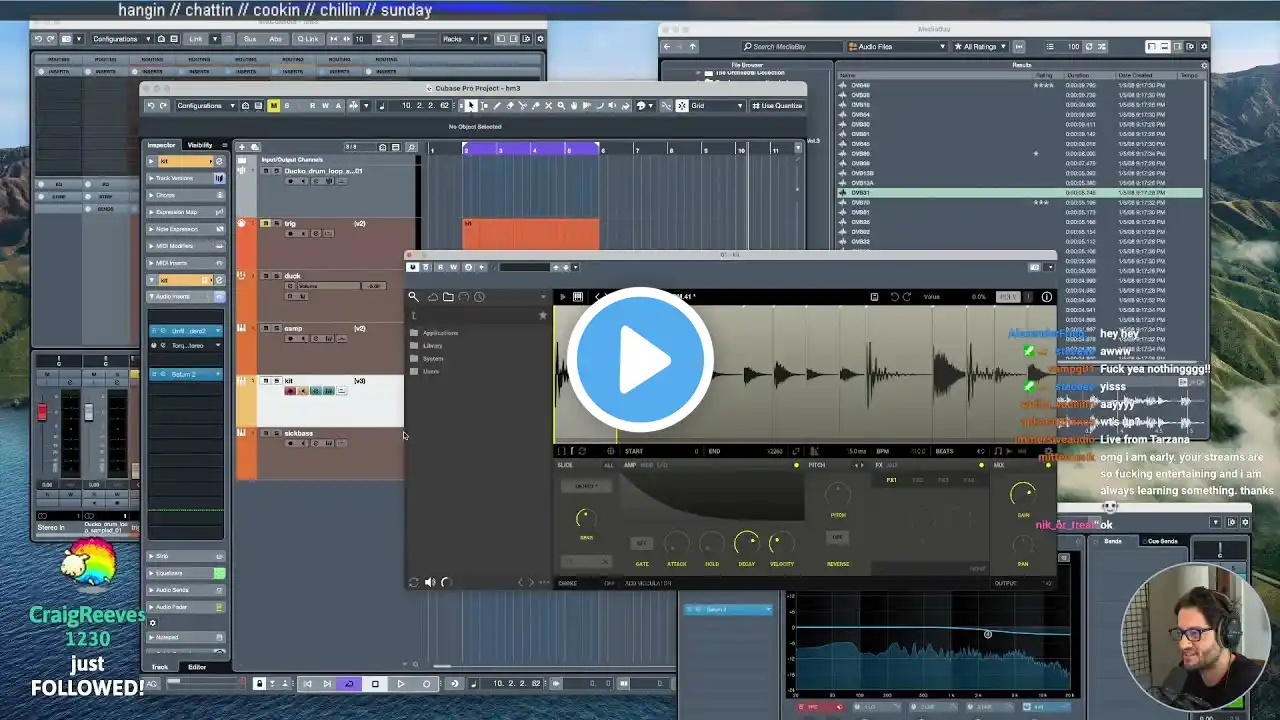Select the Zoom tool in Cubase toolbar
Image resolution: width=1280 pixels, height=720 pixels.
[560, 106]
